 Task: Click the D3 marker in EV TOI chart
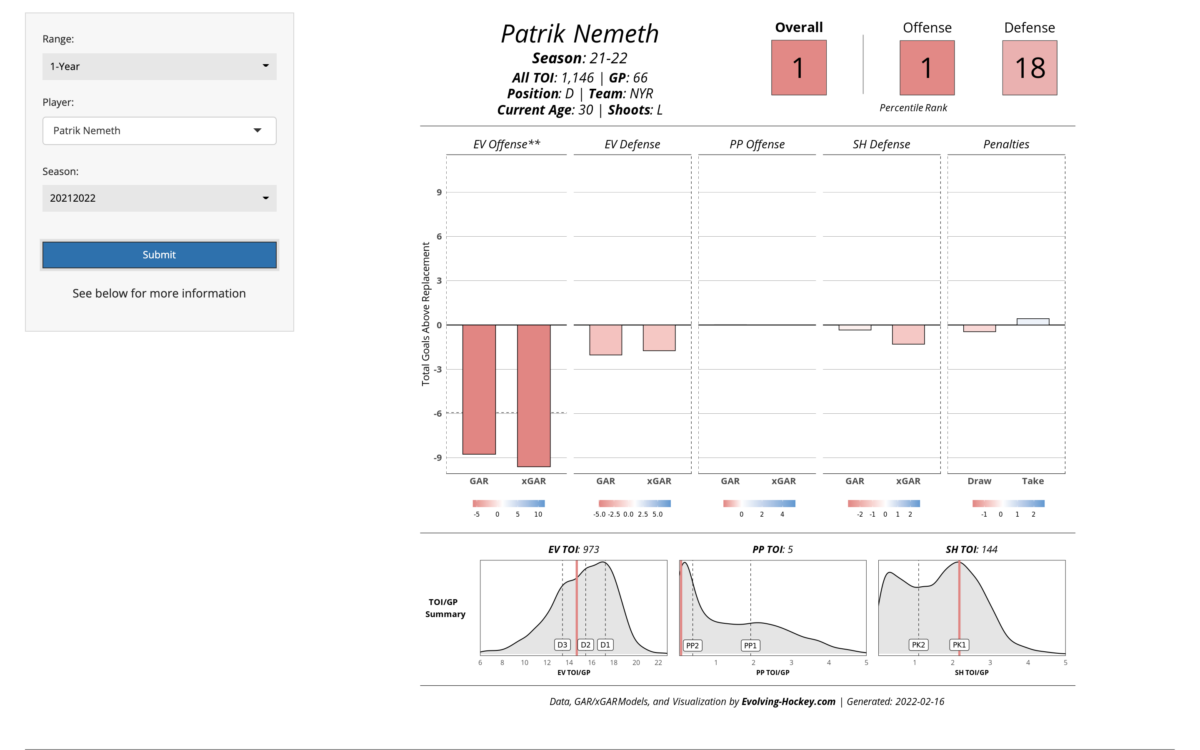(562, 645)
